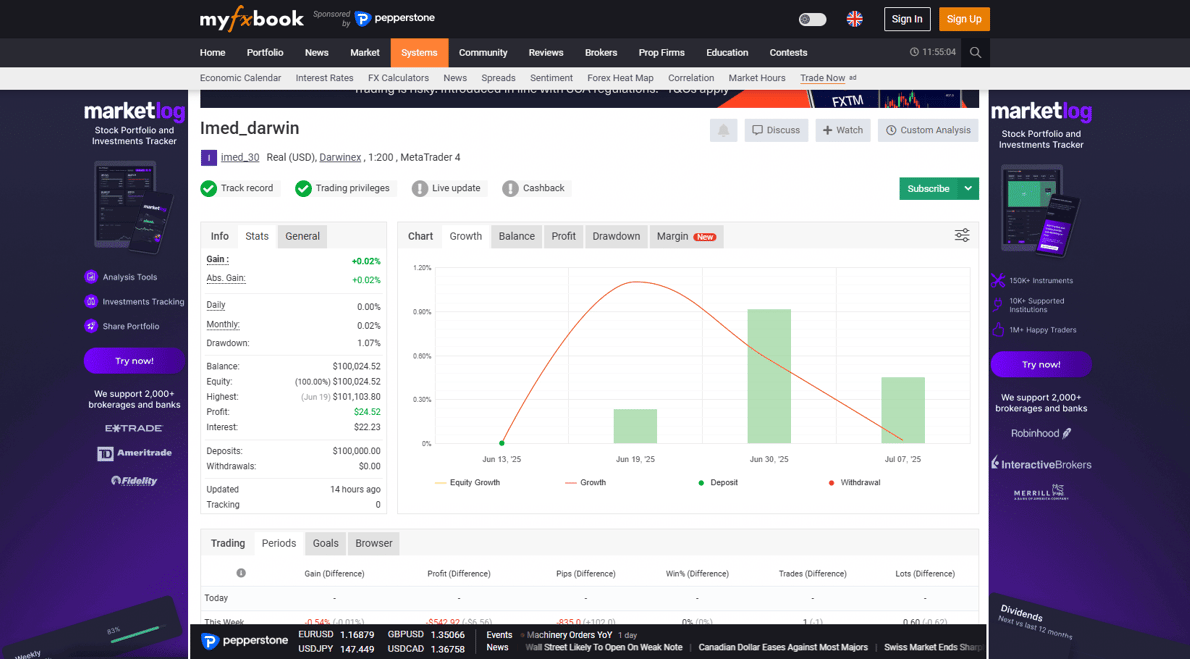The height and width of the screenshot is (659, 1190).
Task: Expand the Subscribe dropdown arrow
Action: tap(968, 188)
